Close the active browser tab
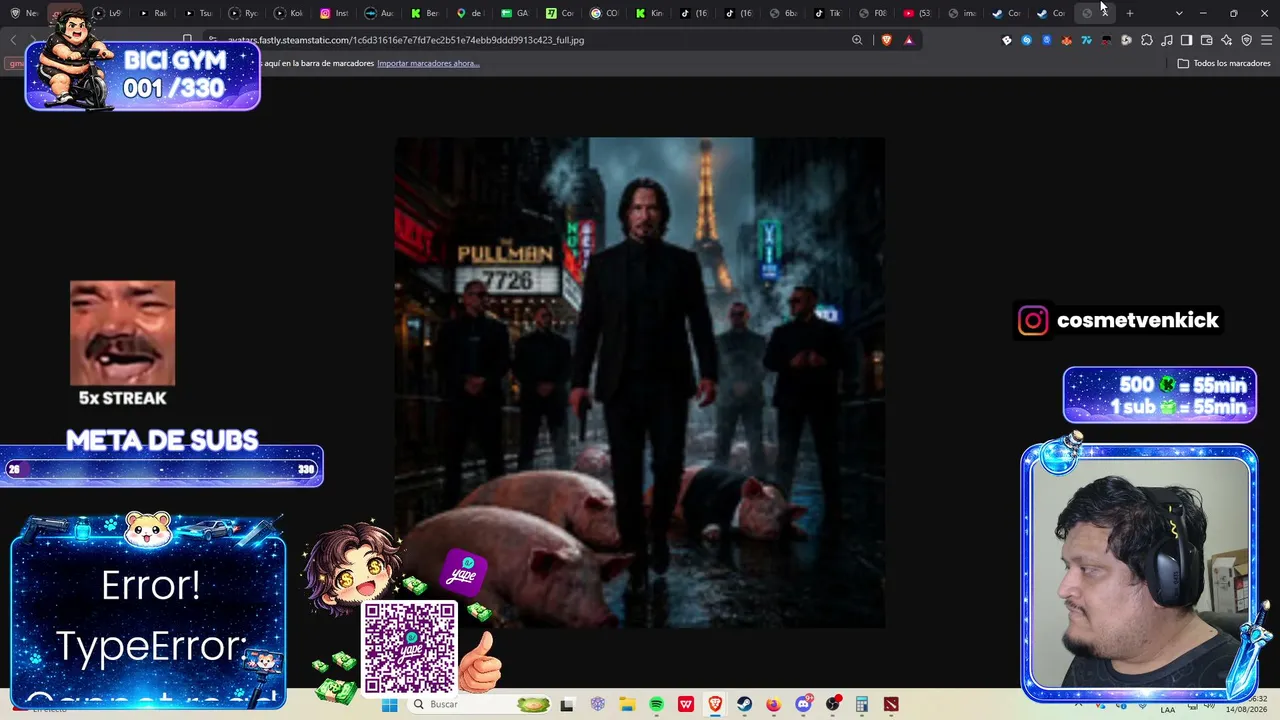 [x=1104, y=13]
